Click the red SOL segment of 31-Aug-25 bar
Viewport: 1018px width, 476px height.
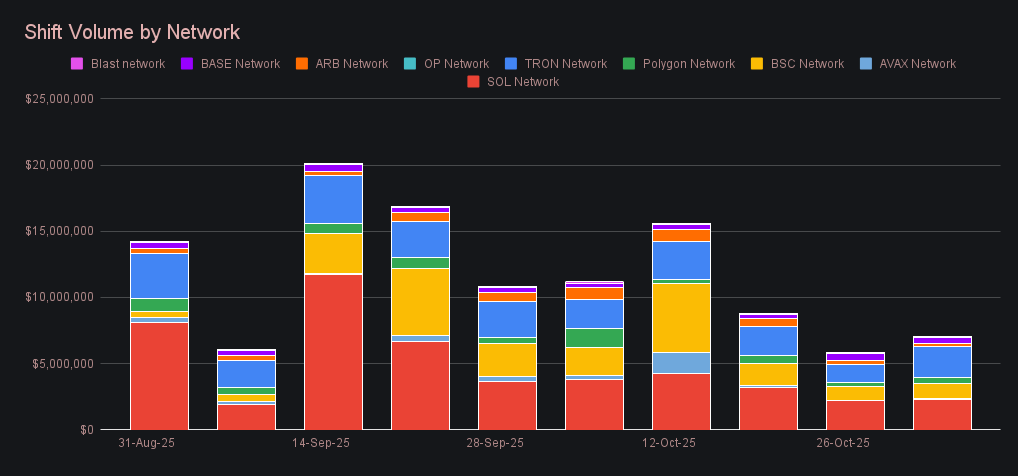point(159,375)
